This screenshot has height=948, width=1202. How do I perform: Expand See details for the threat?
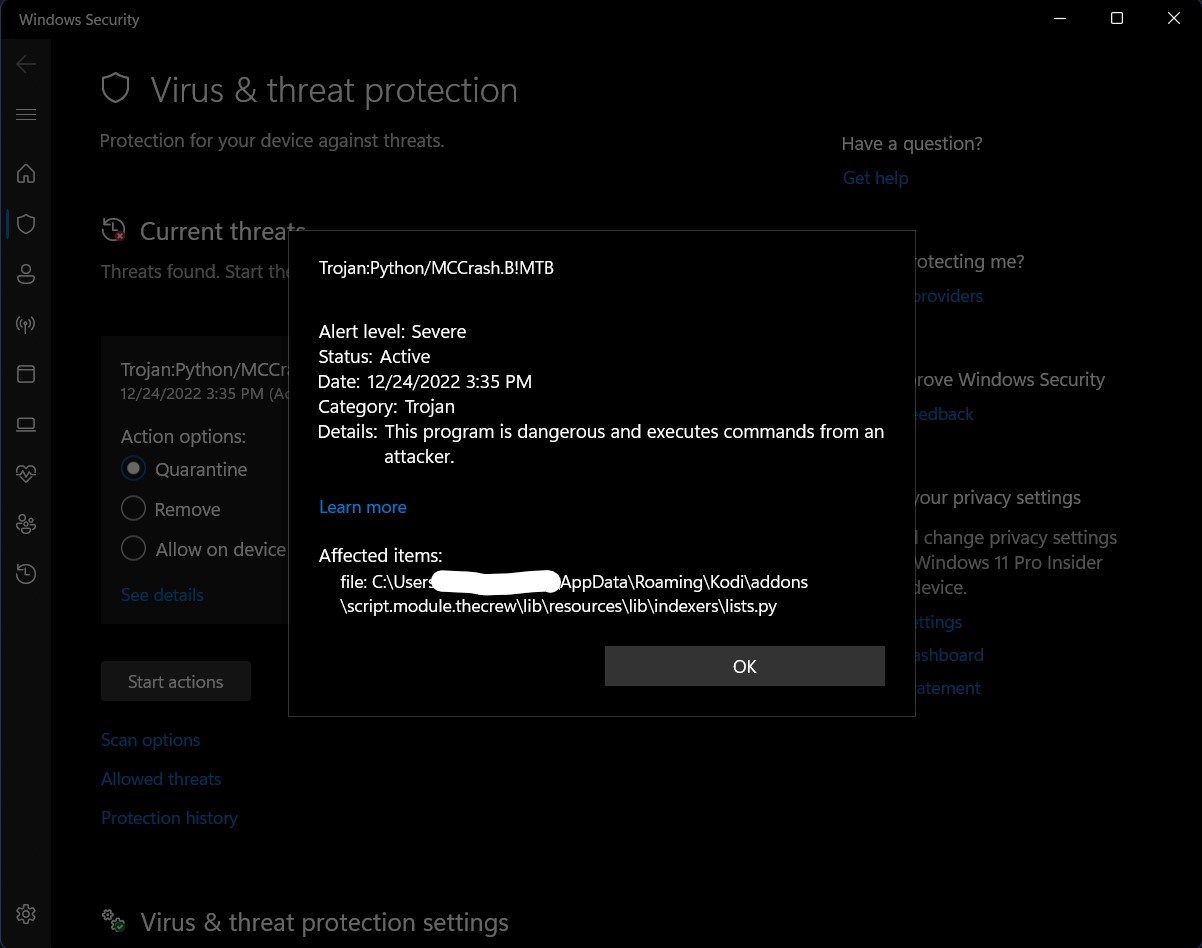point(161,595)
